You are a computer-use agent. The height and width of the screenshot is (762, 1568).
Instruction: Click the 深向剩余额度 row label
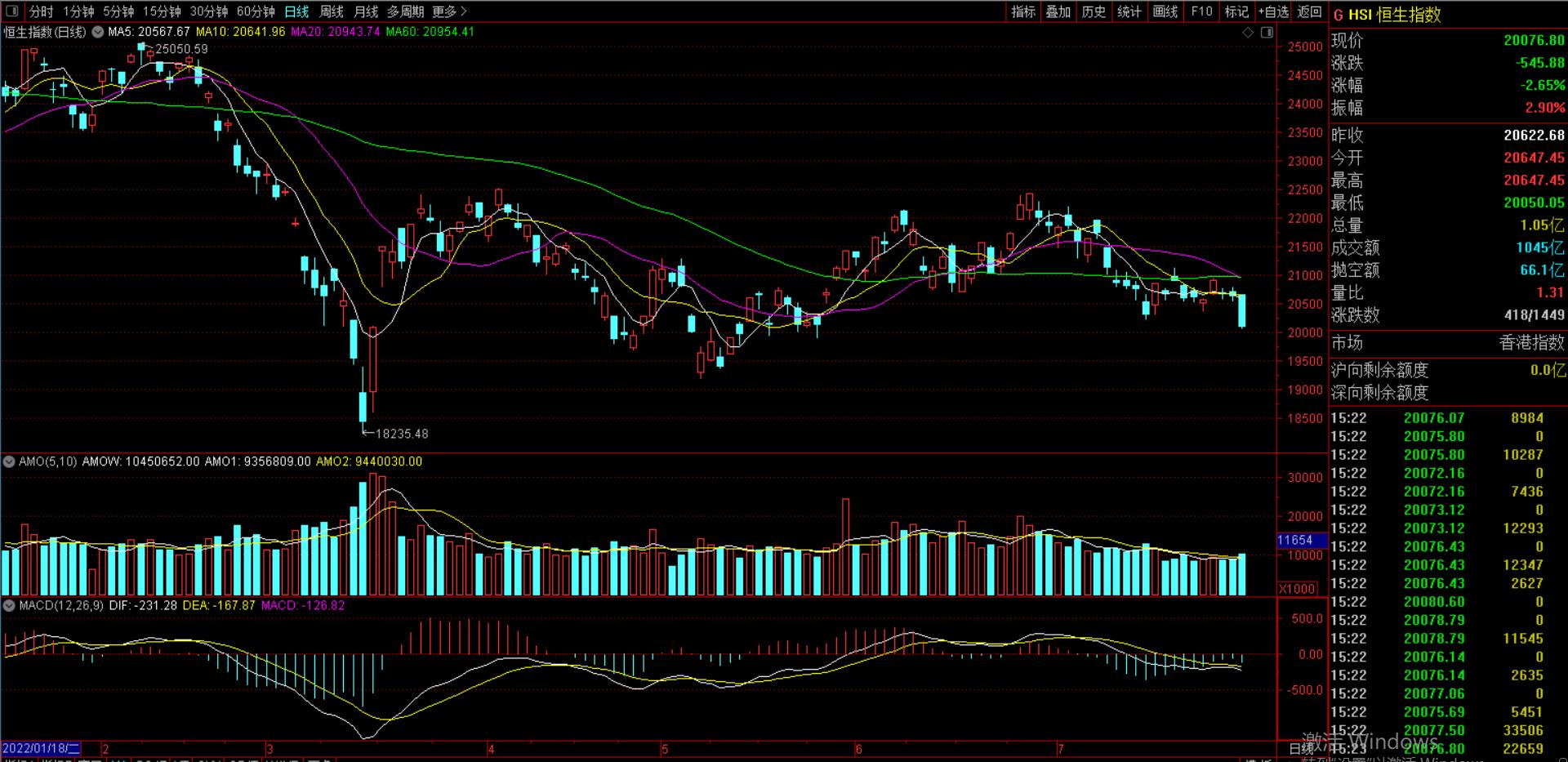[1379, 393]
